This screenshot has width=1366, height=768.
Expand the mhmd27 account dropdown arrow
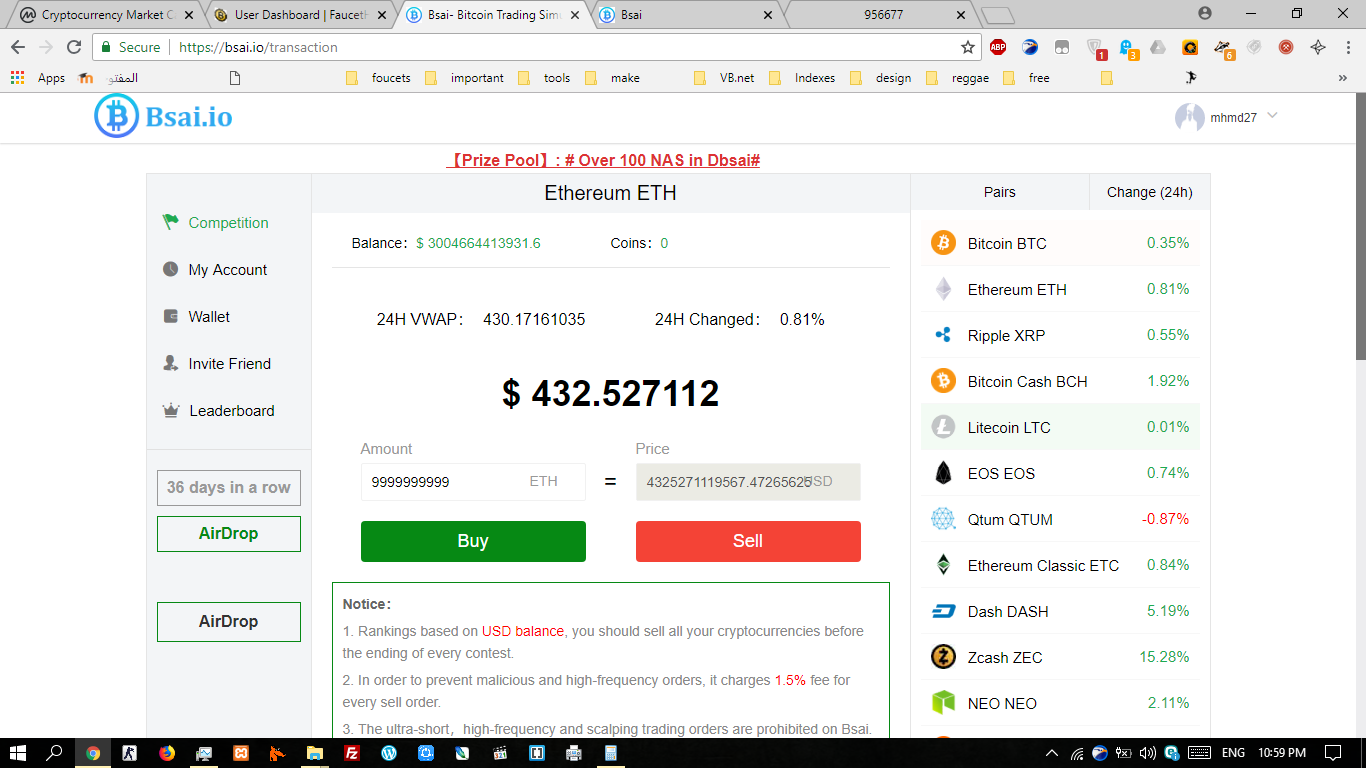coord(1272,115)
